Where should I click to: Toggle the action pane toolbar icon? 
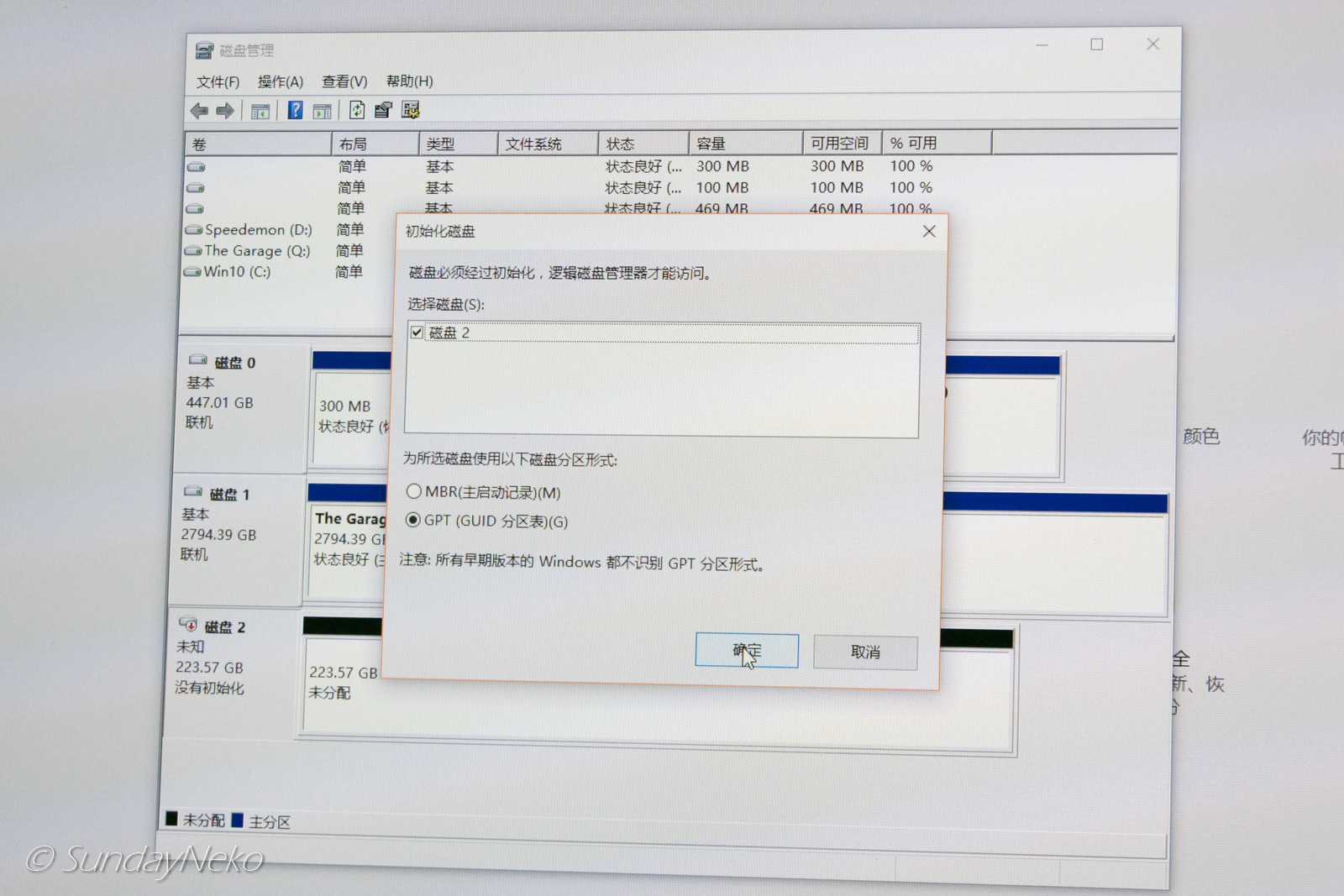(322, 111)
